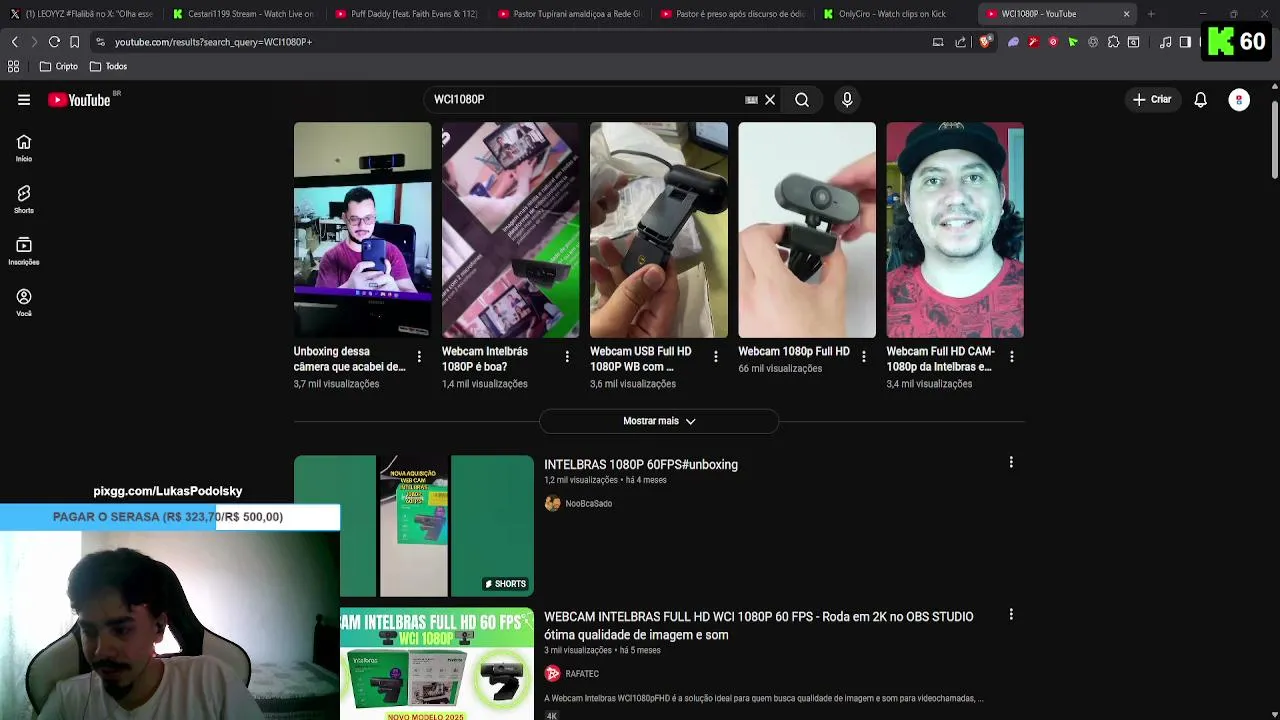Start voice search with the microphone
This screenshot has height=720, width=1280.
[x=847, y=100]
